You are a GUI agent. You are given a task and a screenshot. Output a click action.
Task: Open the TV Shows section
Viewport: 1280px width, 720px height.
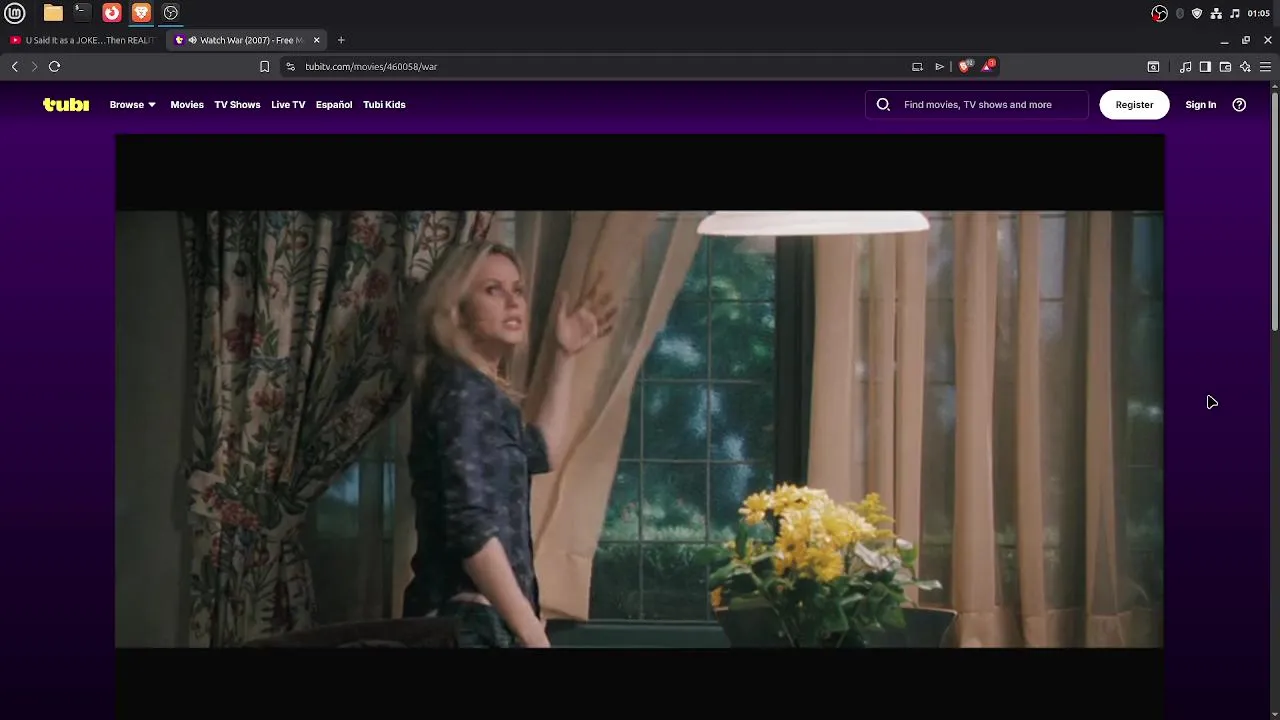click(237, 104)
